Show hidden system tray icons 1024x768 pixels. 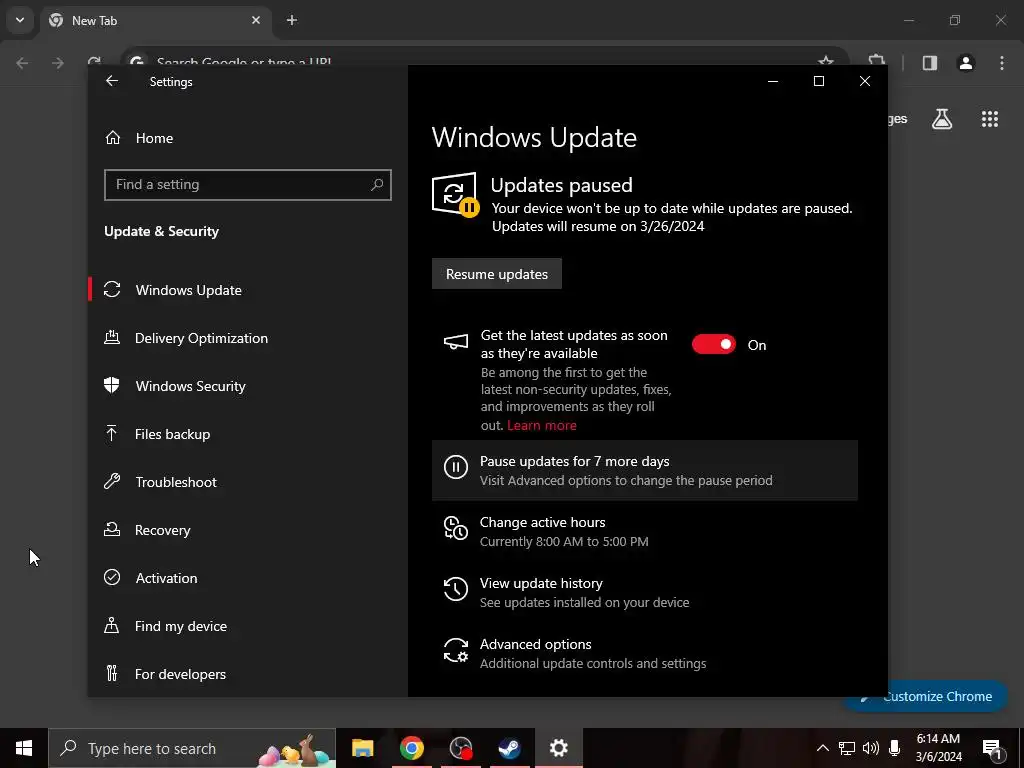click(x=823, y=748)
